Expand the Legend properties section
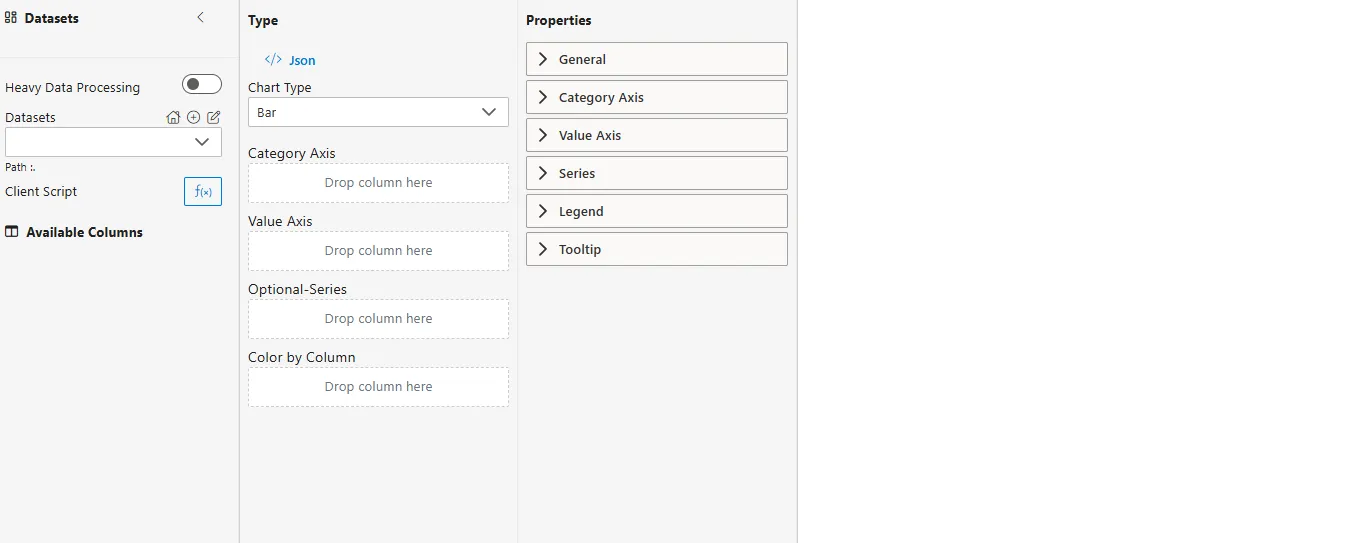Screen dimensions: 1353x543 tap(656, 211)
